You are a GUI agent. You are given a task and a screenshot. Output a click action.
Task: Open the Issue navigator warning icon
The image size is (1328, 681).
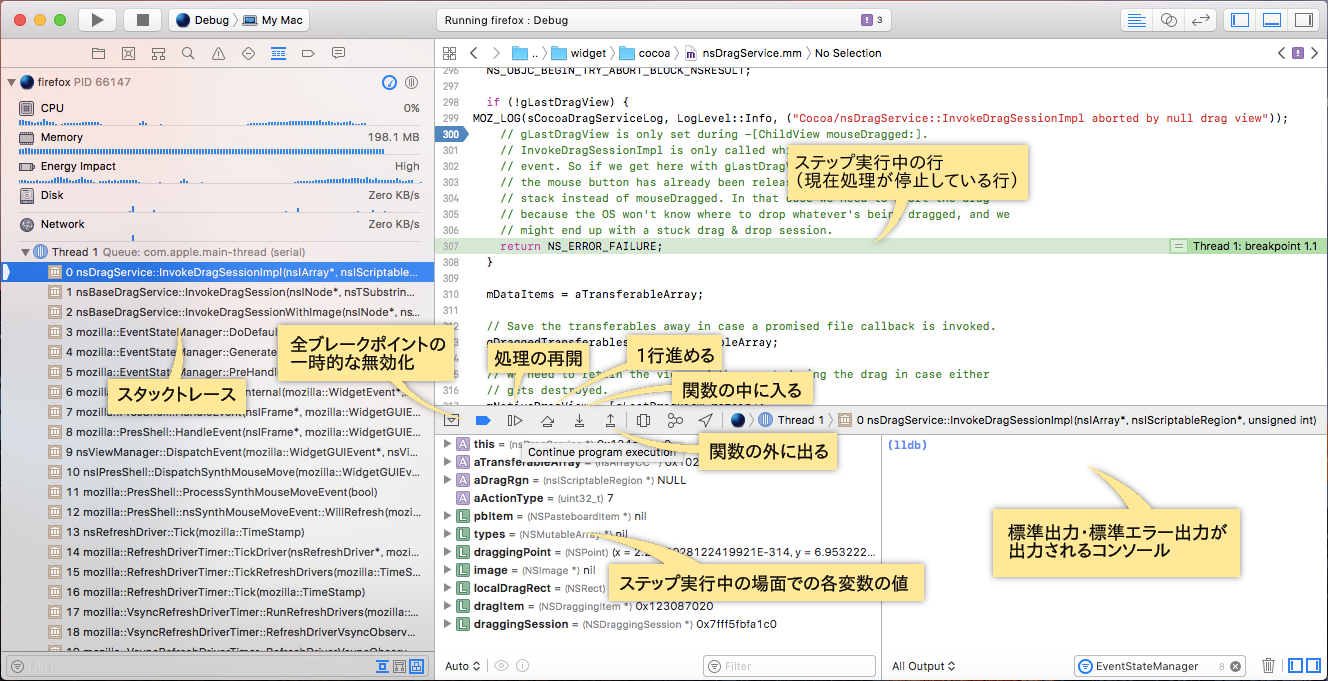(219, 53)
